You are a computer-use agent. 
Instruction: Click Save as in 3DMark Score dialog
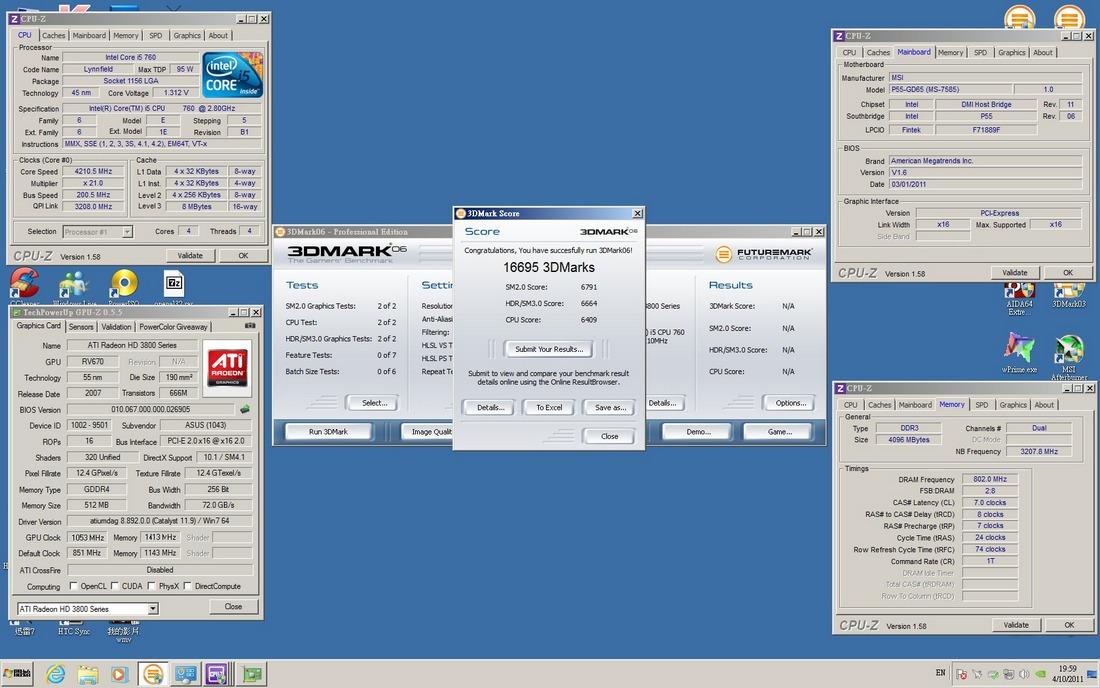pyautogui.click(x=609, y=407)
